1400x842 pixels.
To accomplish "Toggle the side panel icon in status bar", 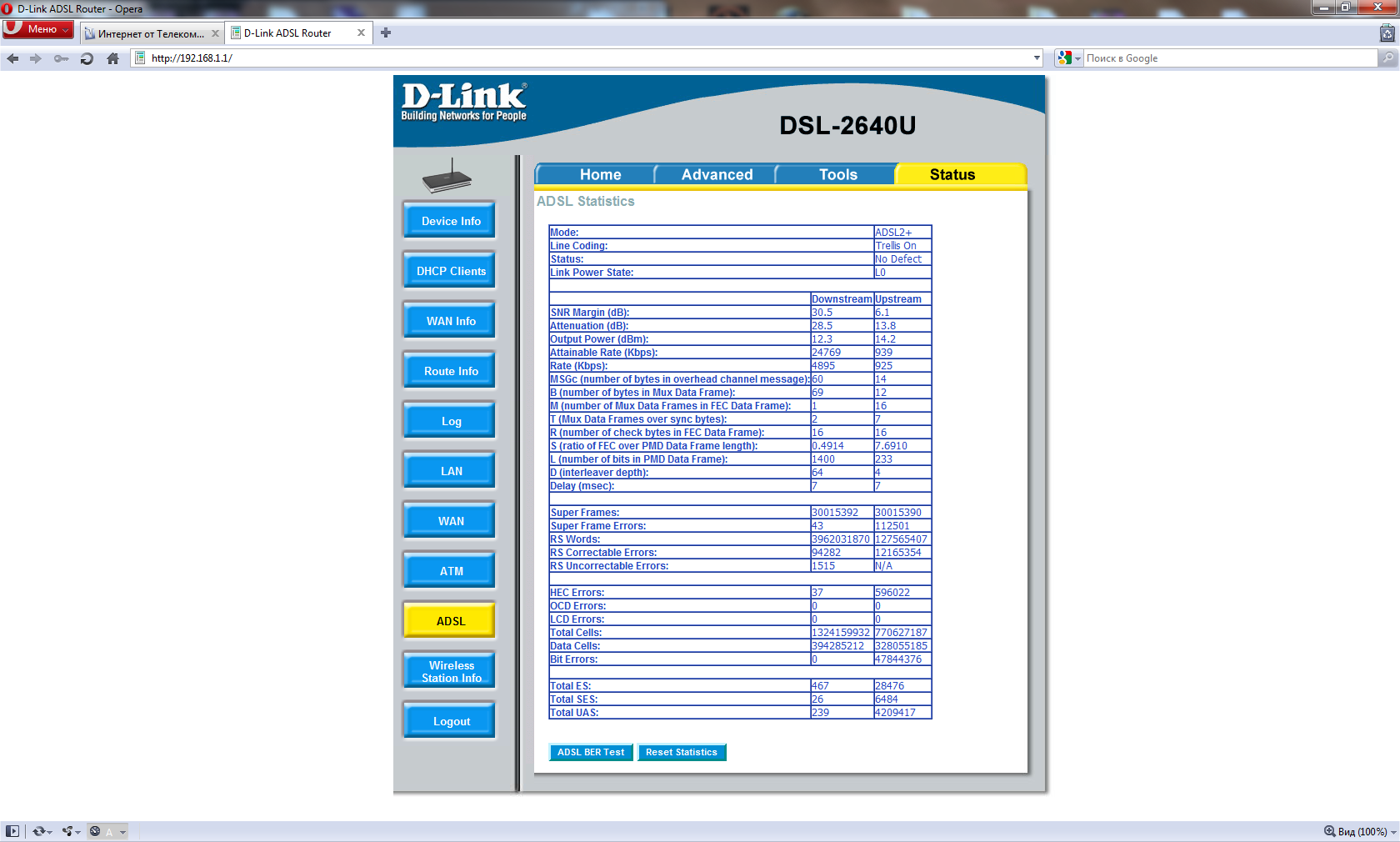I will 12,831.
